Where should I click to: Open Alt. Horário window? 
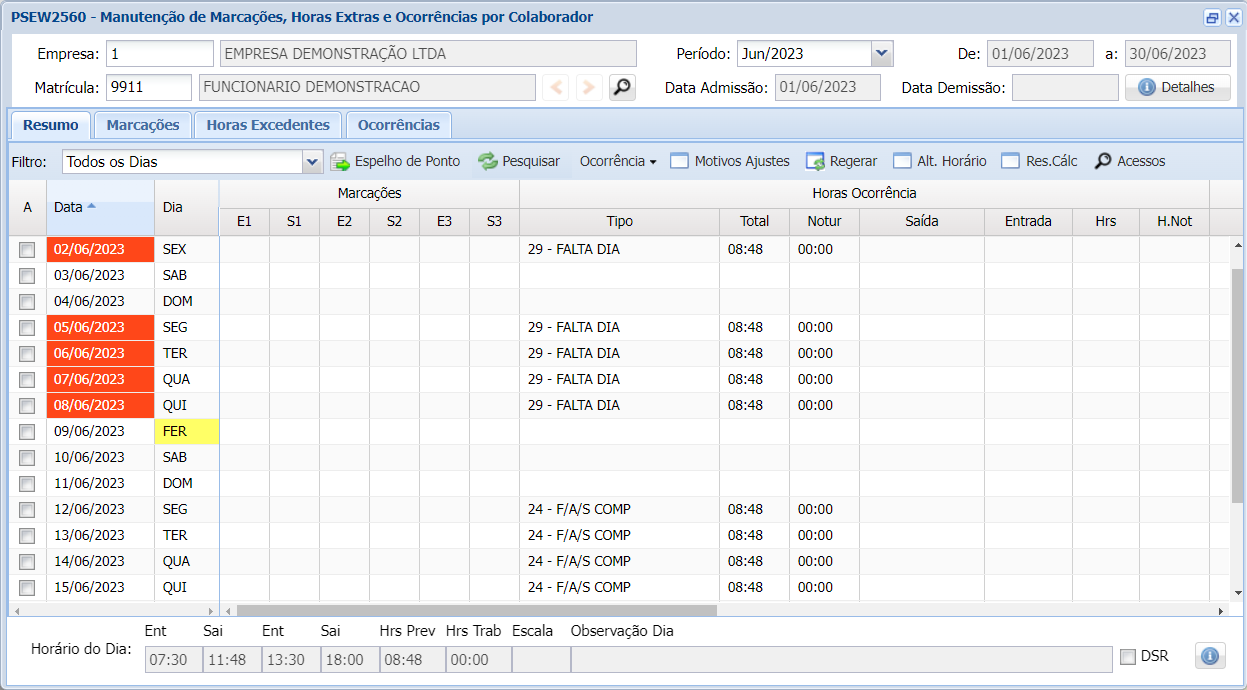[903, 161]
